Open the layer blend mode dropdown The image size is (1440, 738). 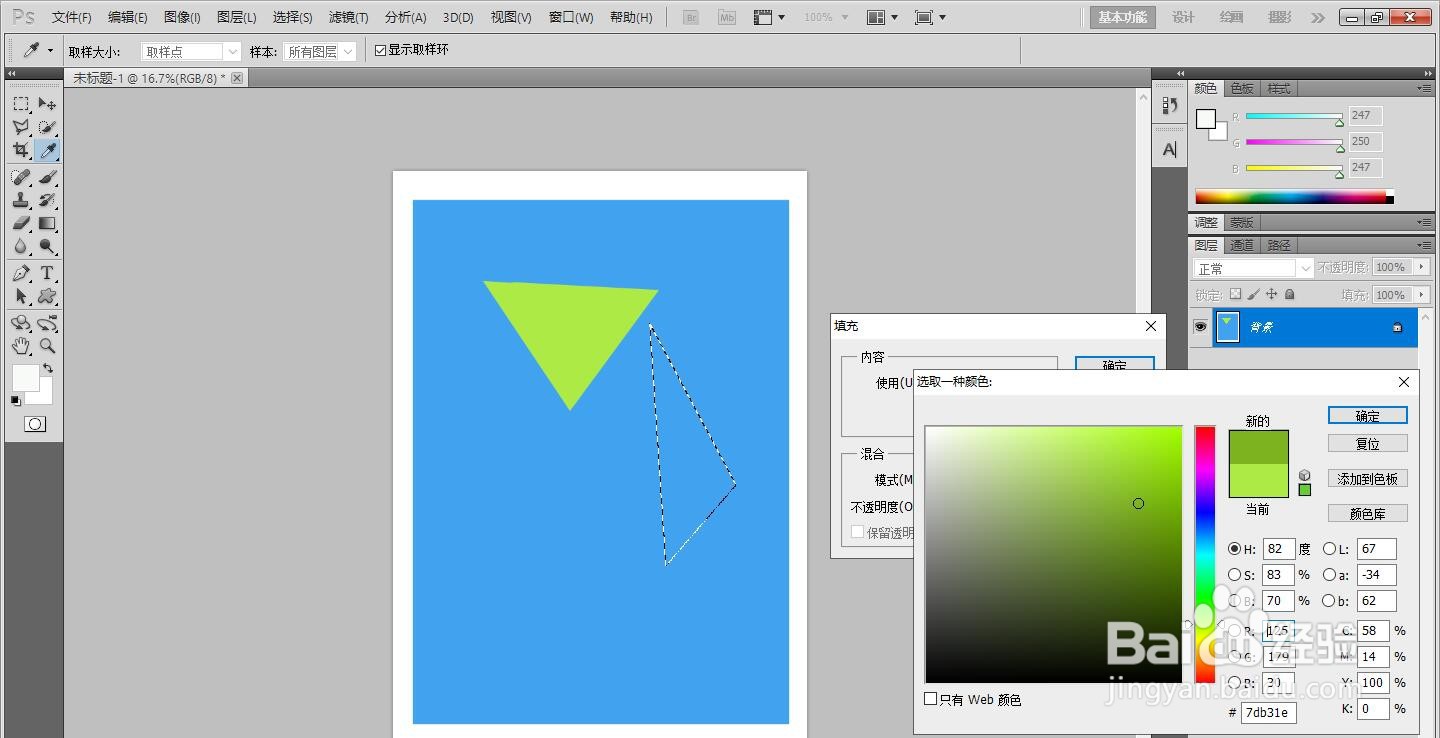click(x=1253, y=269)
